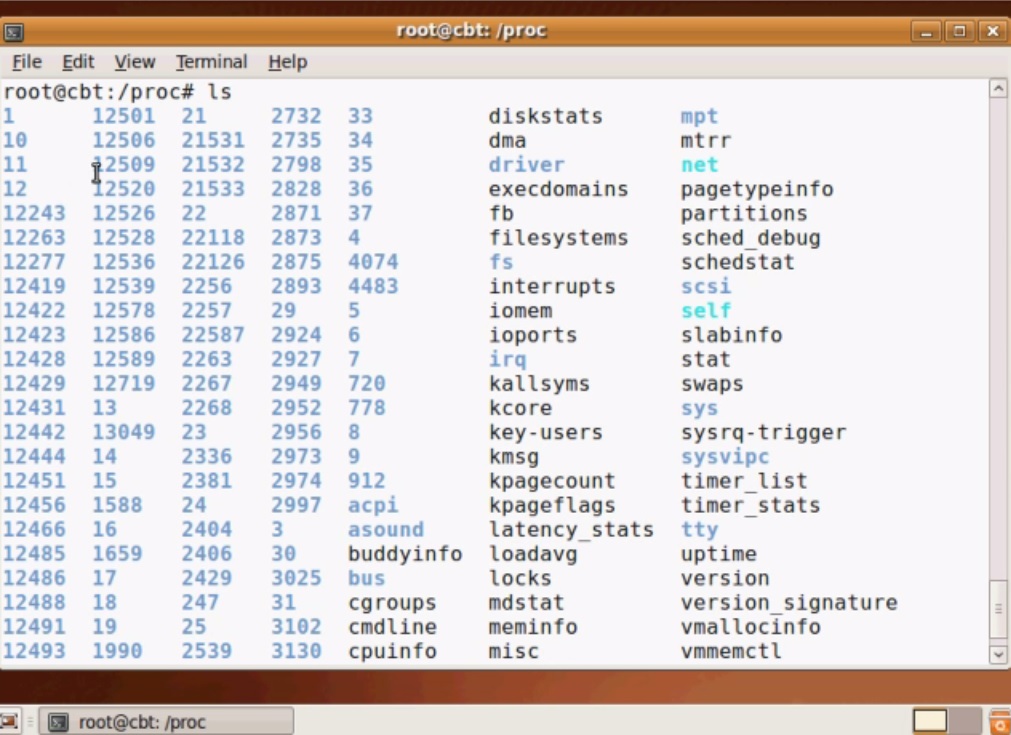Click the scrollbar down arrow
The image size is (1011, 735).
(997, 655)
